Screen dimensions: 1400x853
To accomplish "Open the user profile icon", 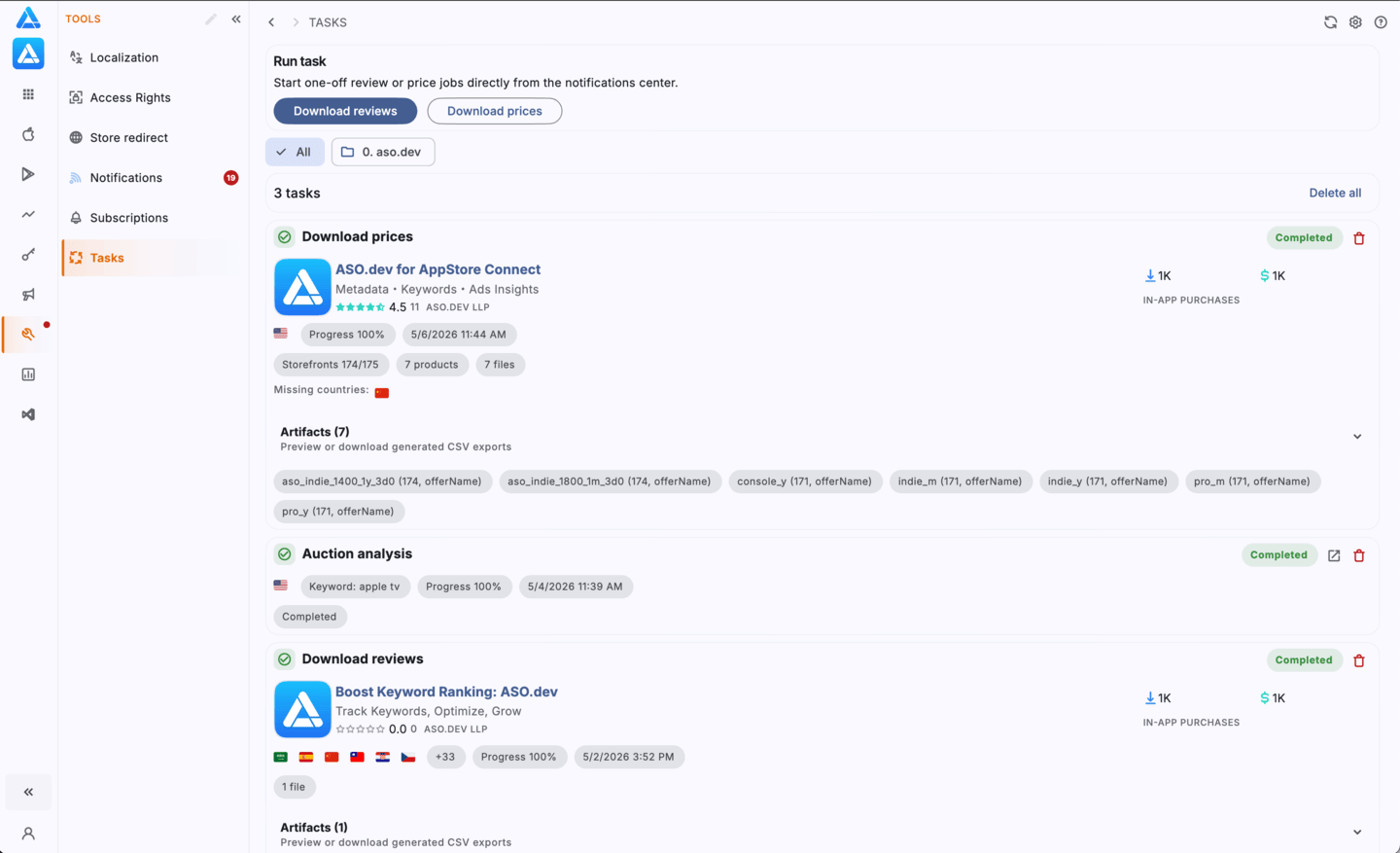I will tap(28, 834).
